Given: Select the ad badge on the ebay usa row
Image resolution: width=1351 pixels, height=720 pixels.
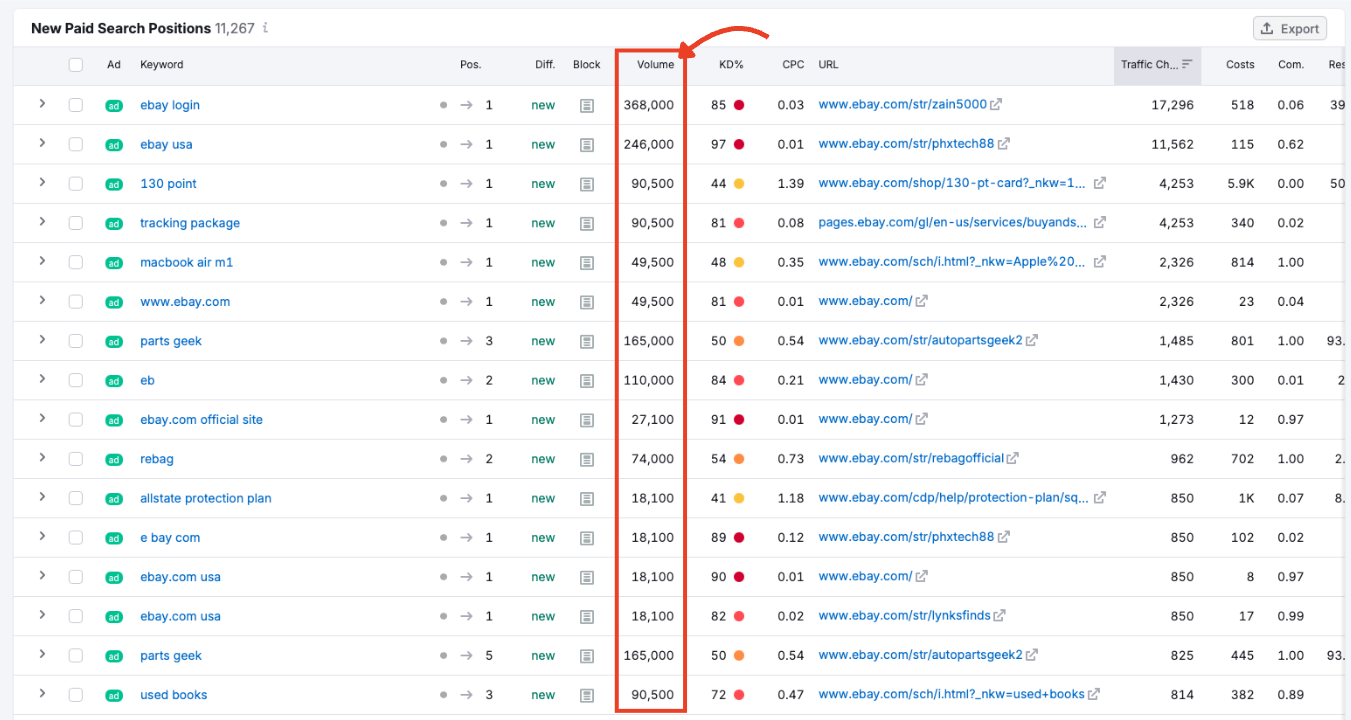Looking at the screenshot, I should 114,144.
